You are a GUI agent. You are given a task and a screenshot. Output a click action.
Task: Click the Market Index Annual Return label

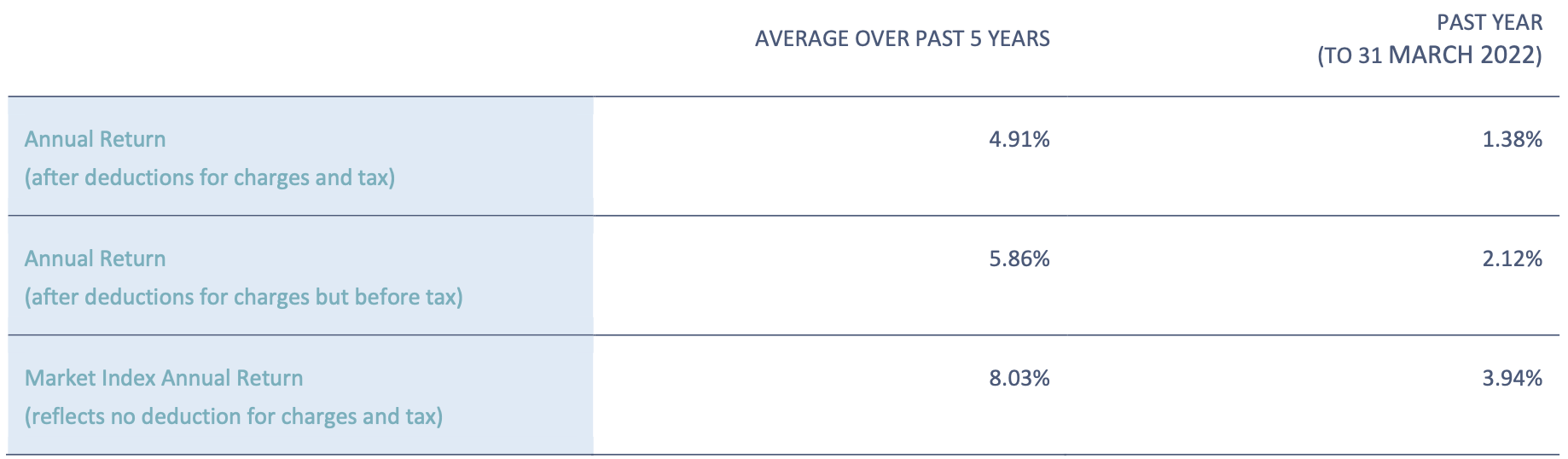[x=164, y=378]
